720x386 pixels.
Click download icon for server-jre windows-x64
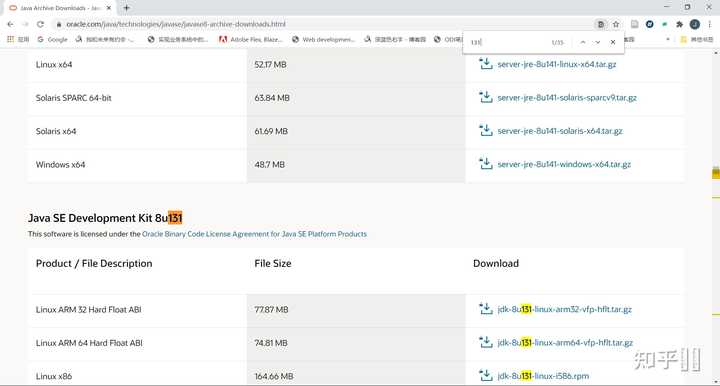(485, 163)
